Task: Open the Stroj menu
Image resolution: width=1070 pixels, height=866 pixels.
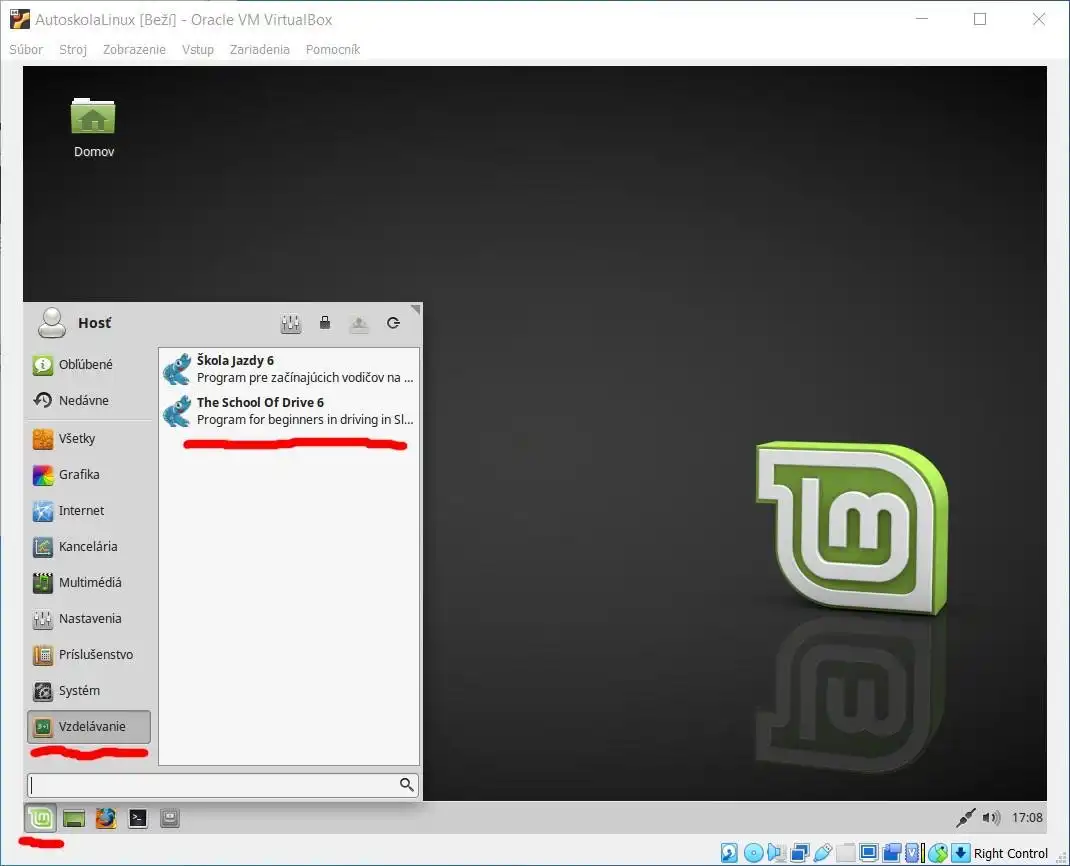Action: pyautogui.click(x=73, y=49)
